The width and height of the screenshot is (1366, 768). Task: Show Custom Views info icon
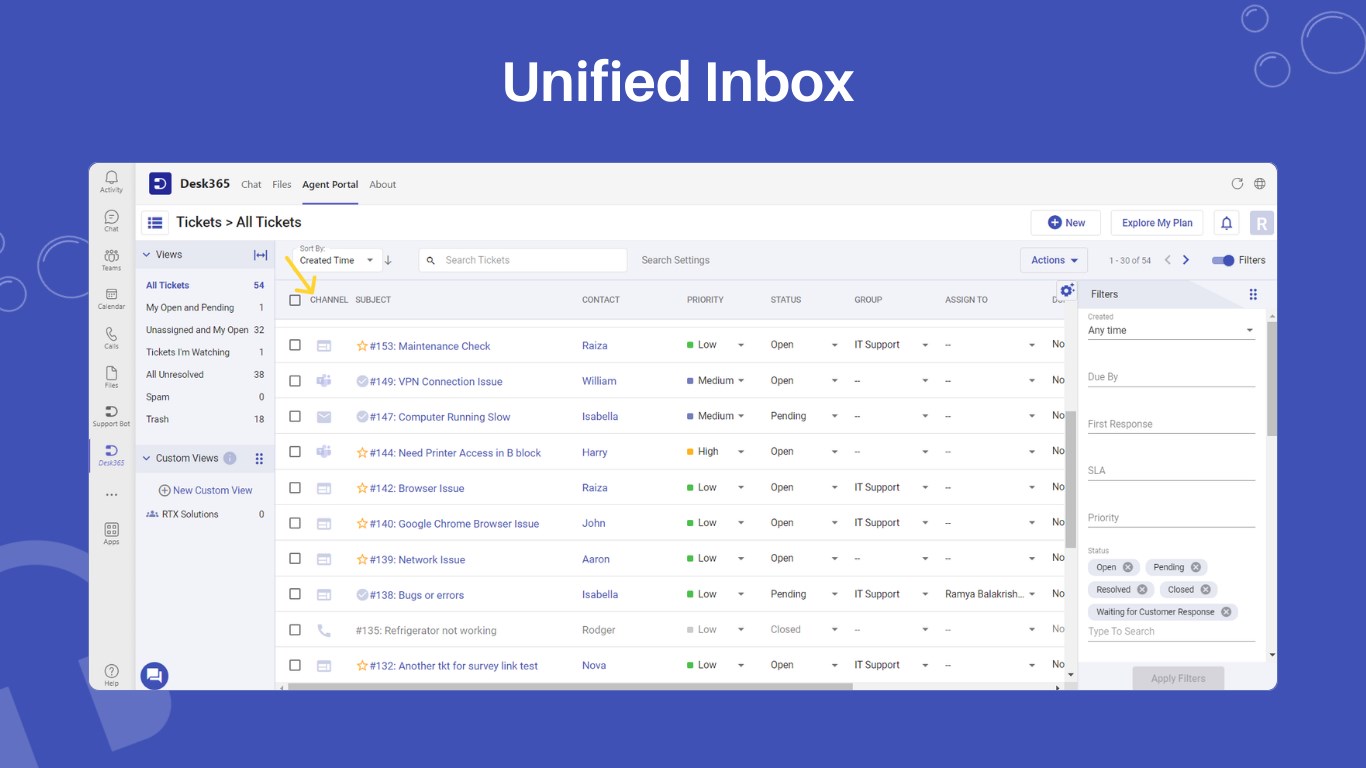(x=230, y=458)
